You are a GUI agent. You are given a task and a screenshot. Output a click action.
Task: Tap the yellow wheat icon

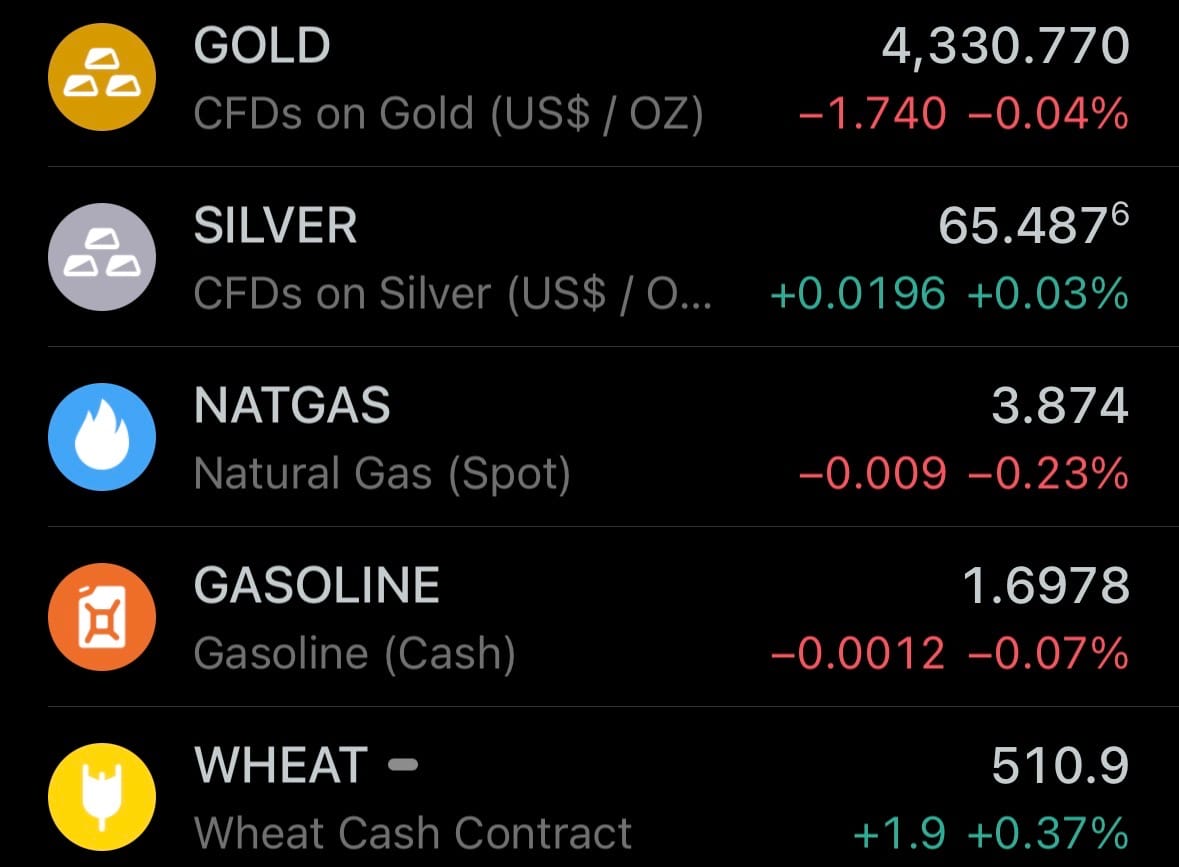pyautogui.click(x=102, y=797)
